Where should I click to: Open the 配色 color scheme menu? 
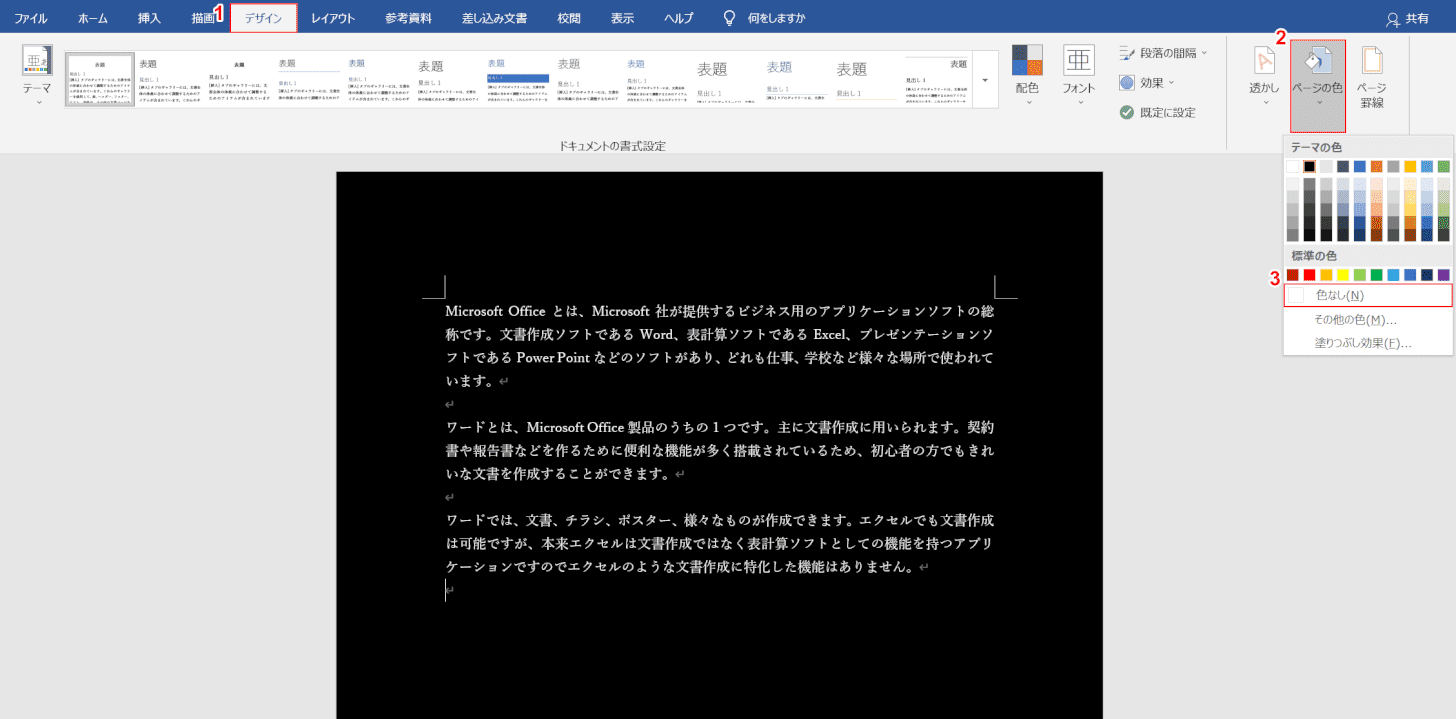coord(1027,76)
